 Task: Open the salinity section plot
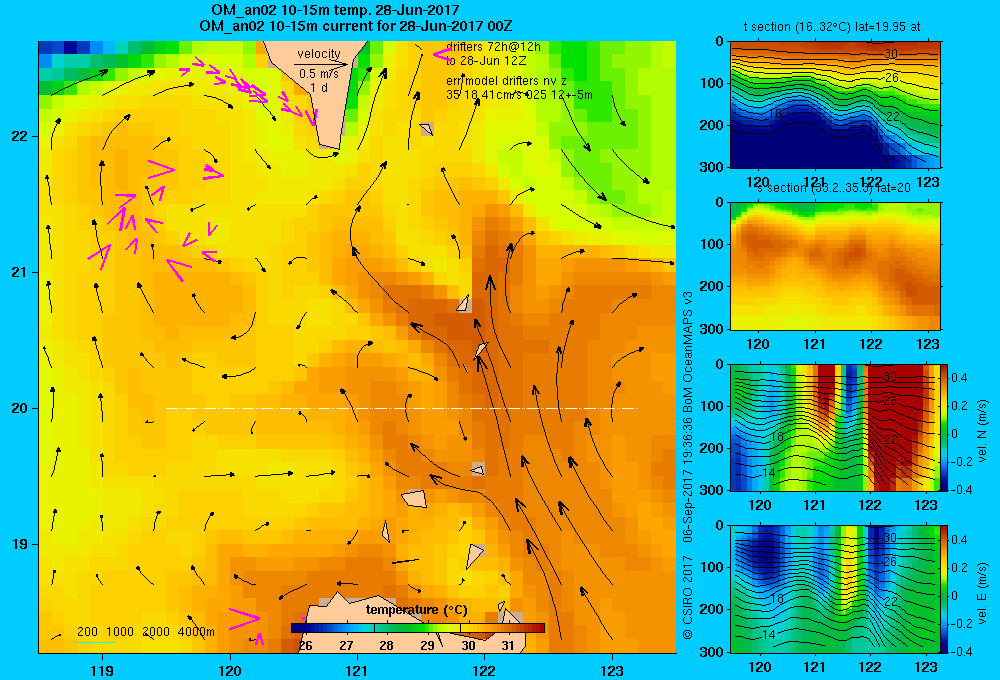835,266
